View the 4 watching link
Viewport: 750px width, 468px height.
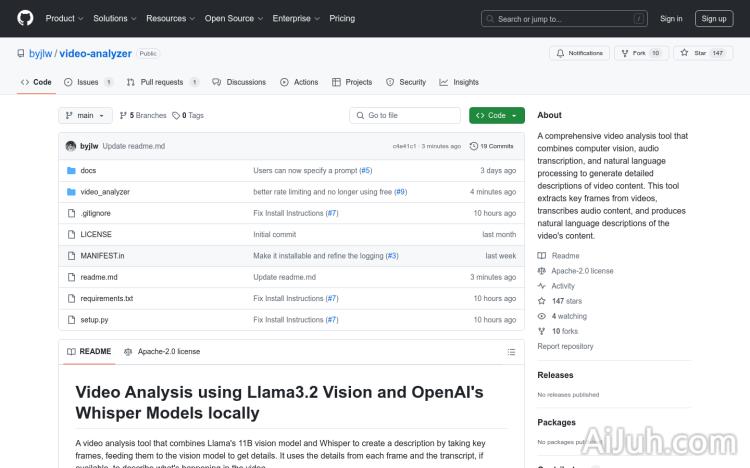click(562, 316)
